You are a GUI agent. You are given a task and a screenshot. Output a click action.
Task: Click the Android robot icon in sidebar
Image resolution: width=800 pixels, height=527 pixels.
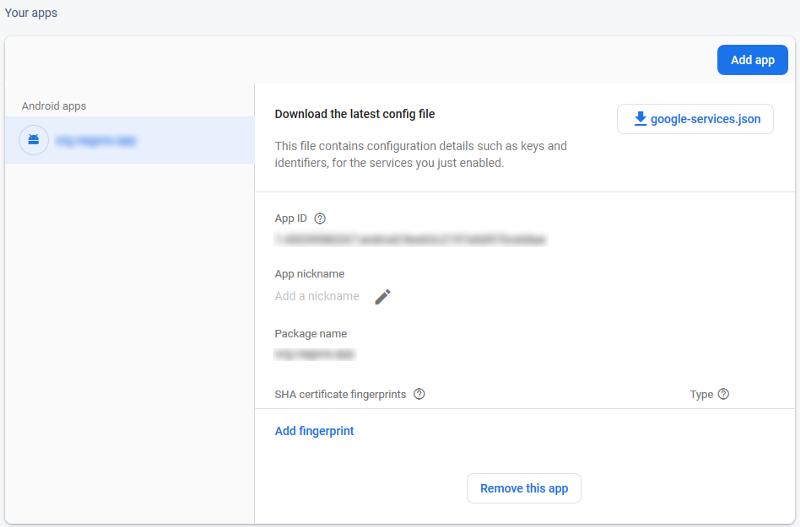click(34, 141)
